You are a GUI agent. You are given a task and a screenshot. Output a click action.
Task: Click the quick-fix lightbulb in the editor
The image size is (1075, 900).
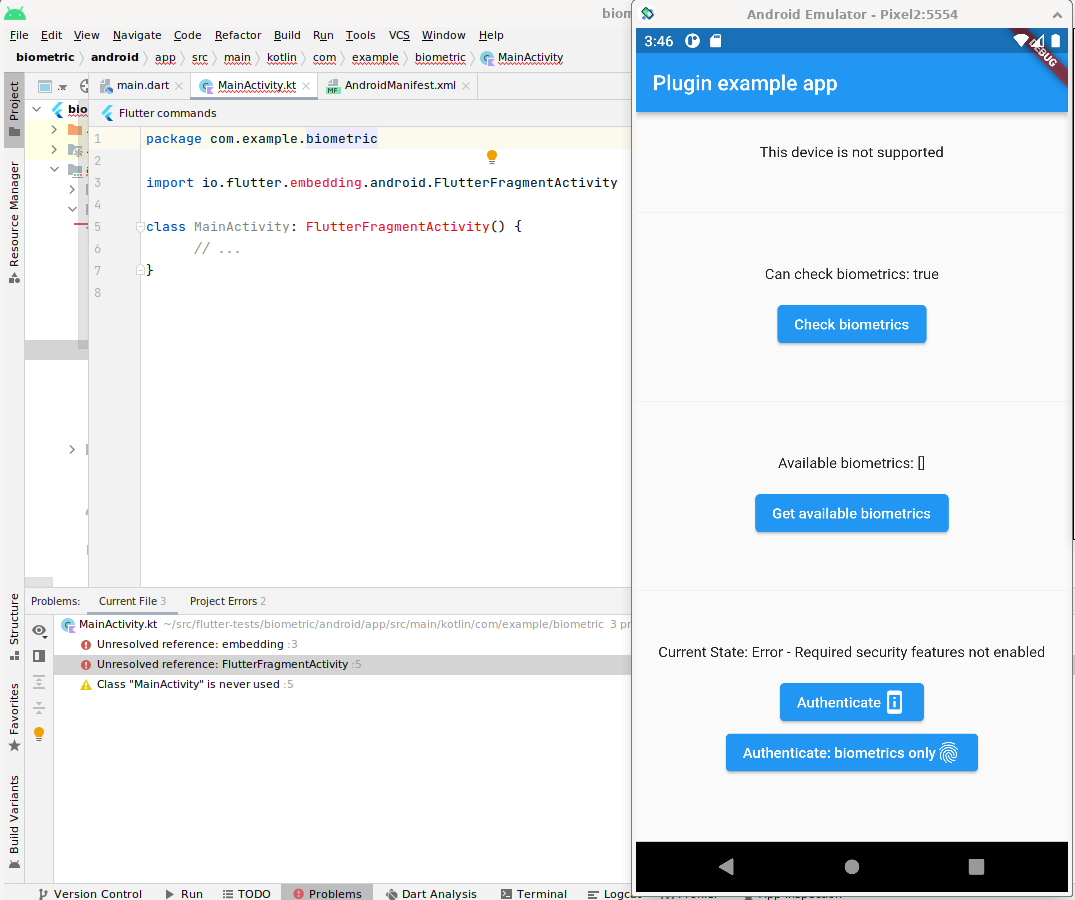(491, 157)
